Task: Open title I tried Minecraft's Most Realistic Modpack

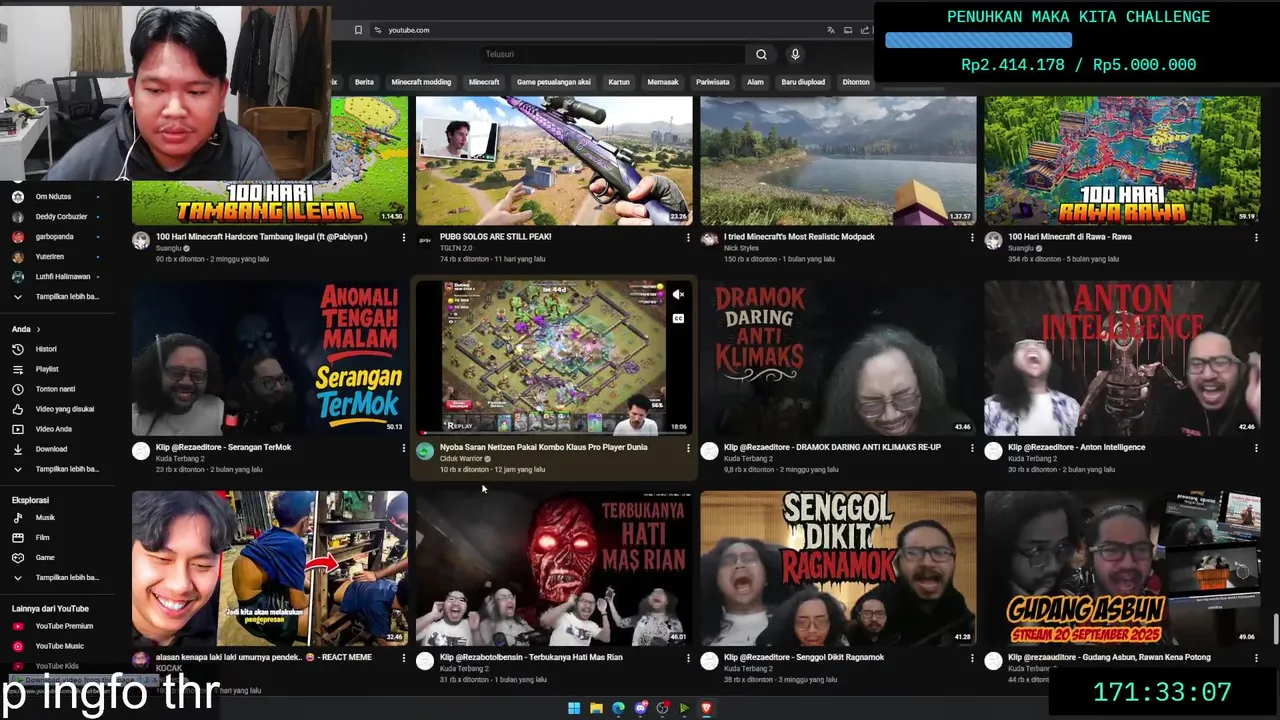Action: pos(799,237)
